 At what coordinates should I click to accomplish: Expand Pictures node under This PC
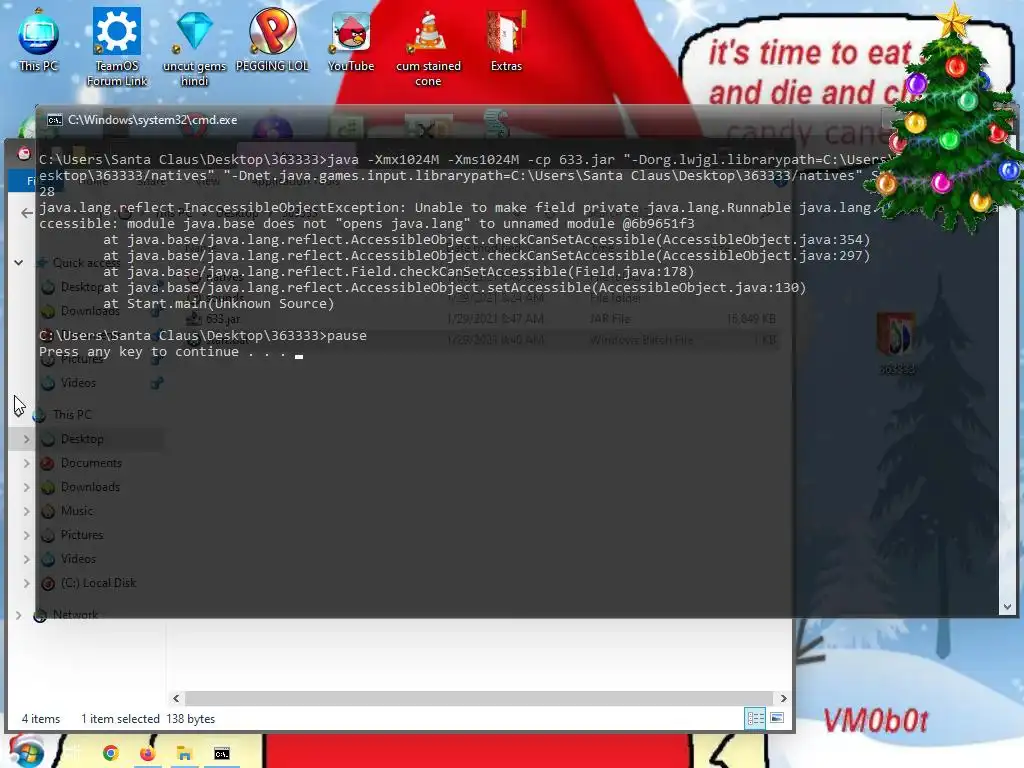pos(27,535)
